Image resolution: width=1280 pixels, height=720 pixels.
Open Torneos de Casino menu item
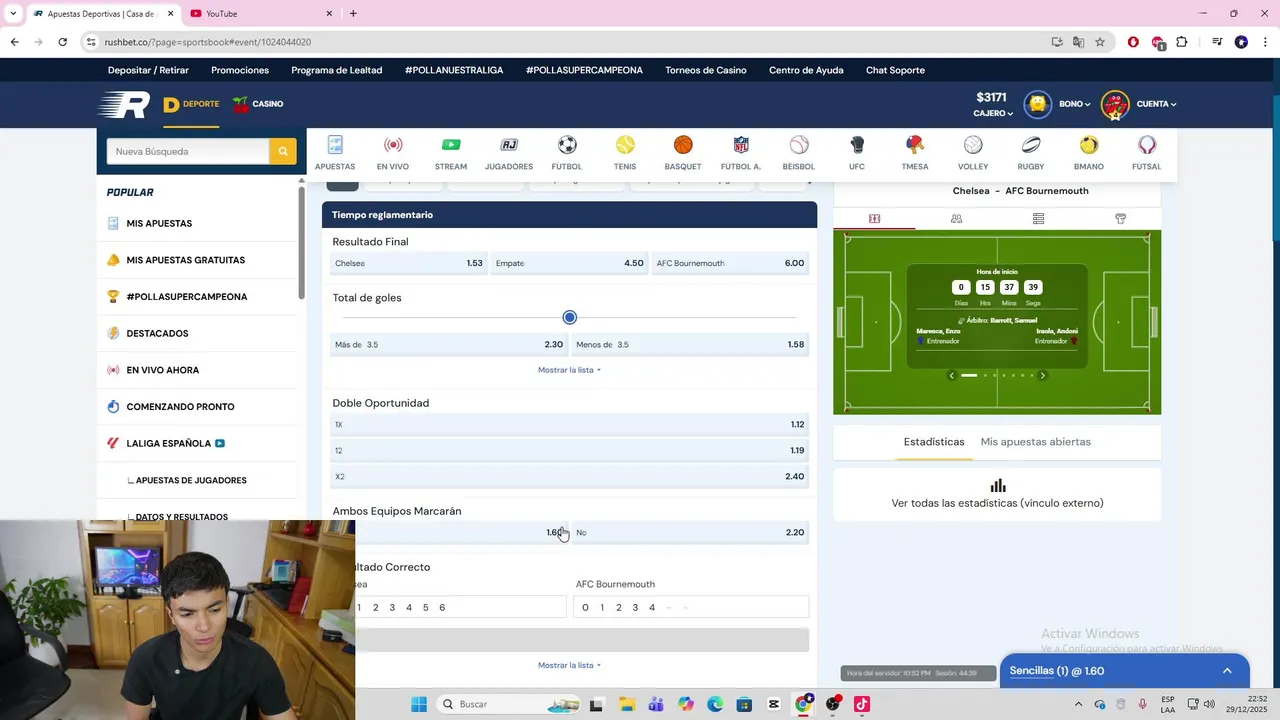click(x=706, y=70)
